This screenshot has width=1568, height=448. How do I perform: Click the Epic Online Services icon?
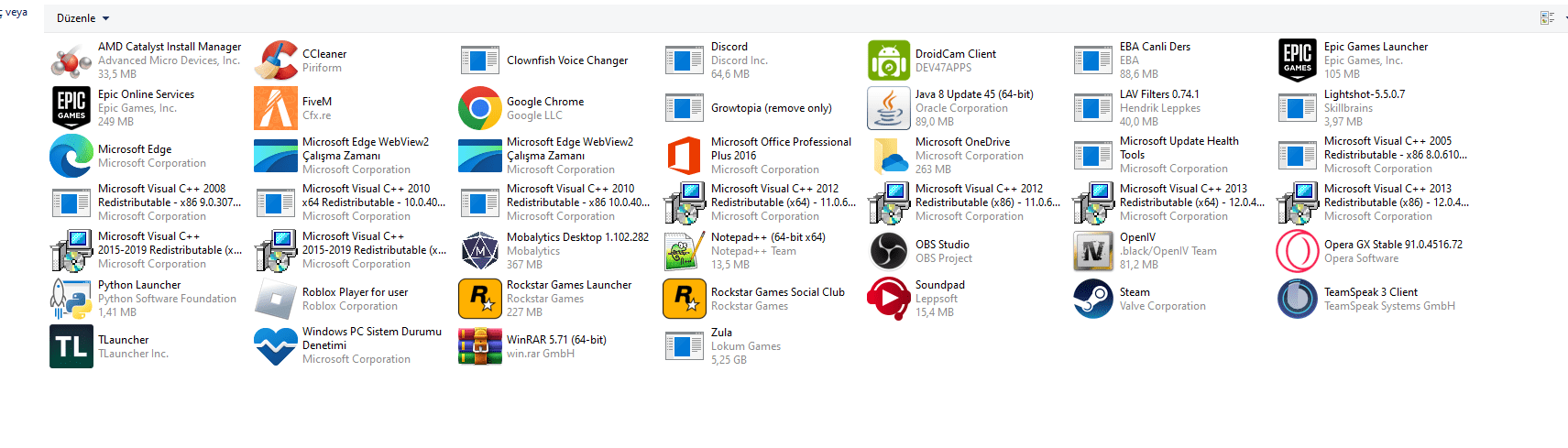click(71, 108)
